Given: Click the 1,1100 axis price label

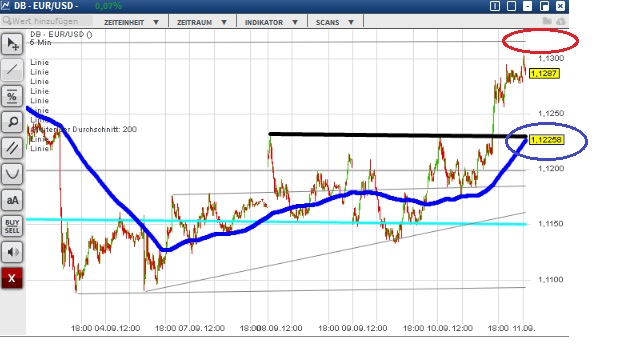Looking at the screenshot, I should click(551, 279).
